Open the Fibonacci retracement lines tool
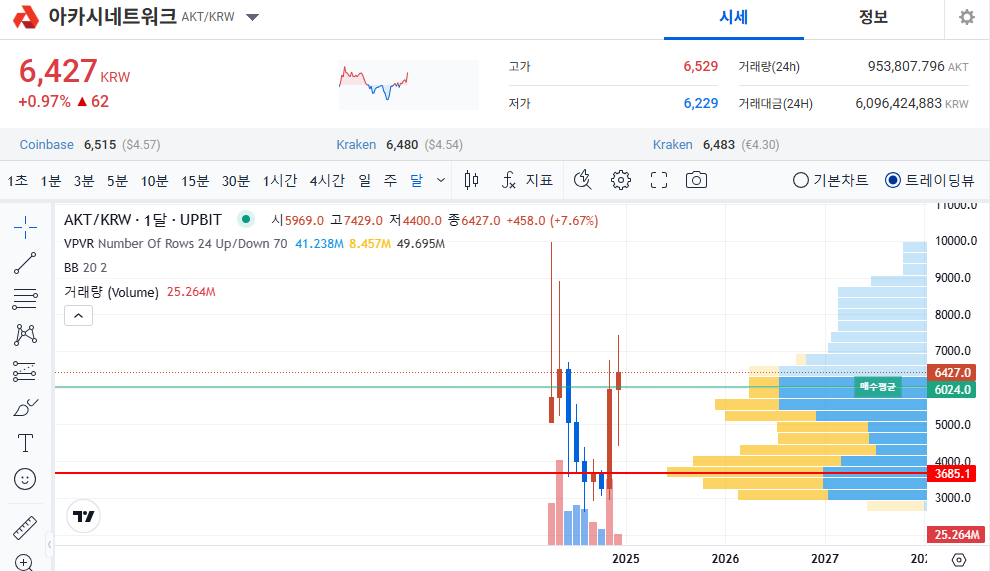Screen dimensions: 990x571 click(x=25, y=299)
